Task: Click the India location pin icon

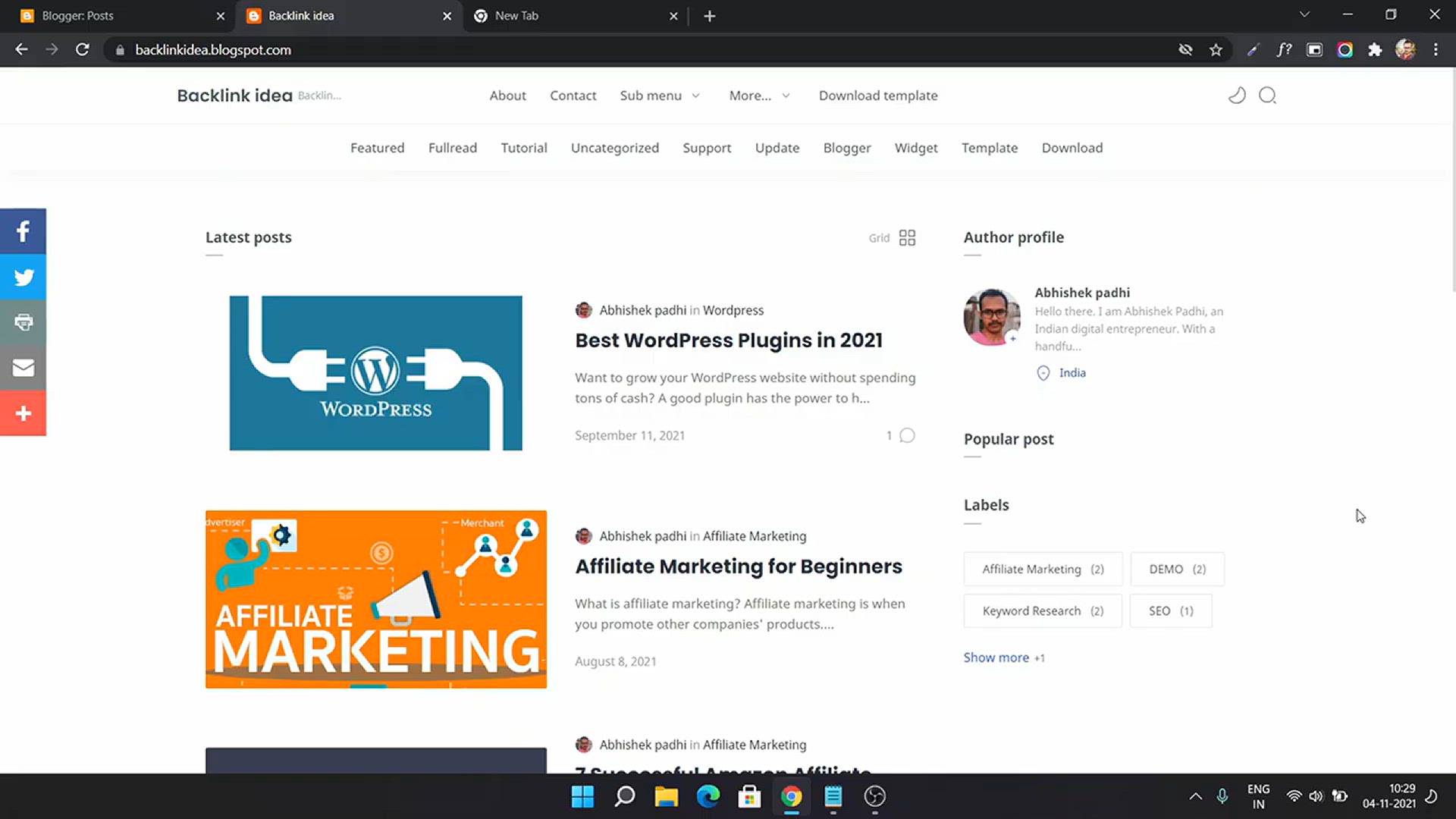Action: (1043, 373)
